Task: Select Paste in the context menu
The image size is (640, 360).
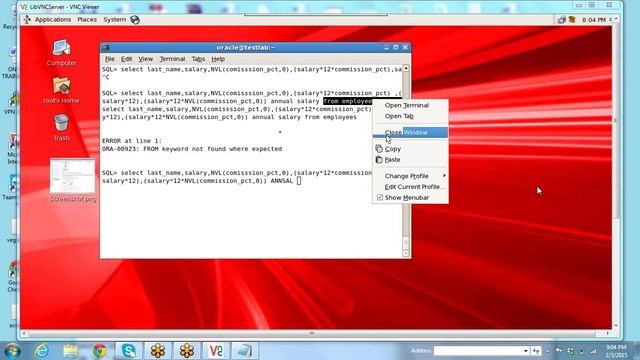Action: point(410,160)
